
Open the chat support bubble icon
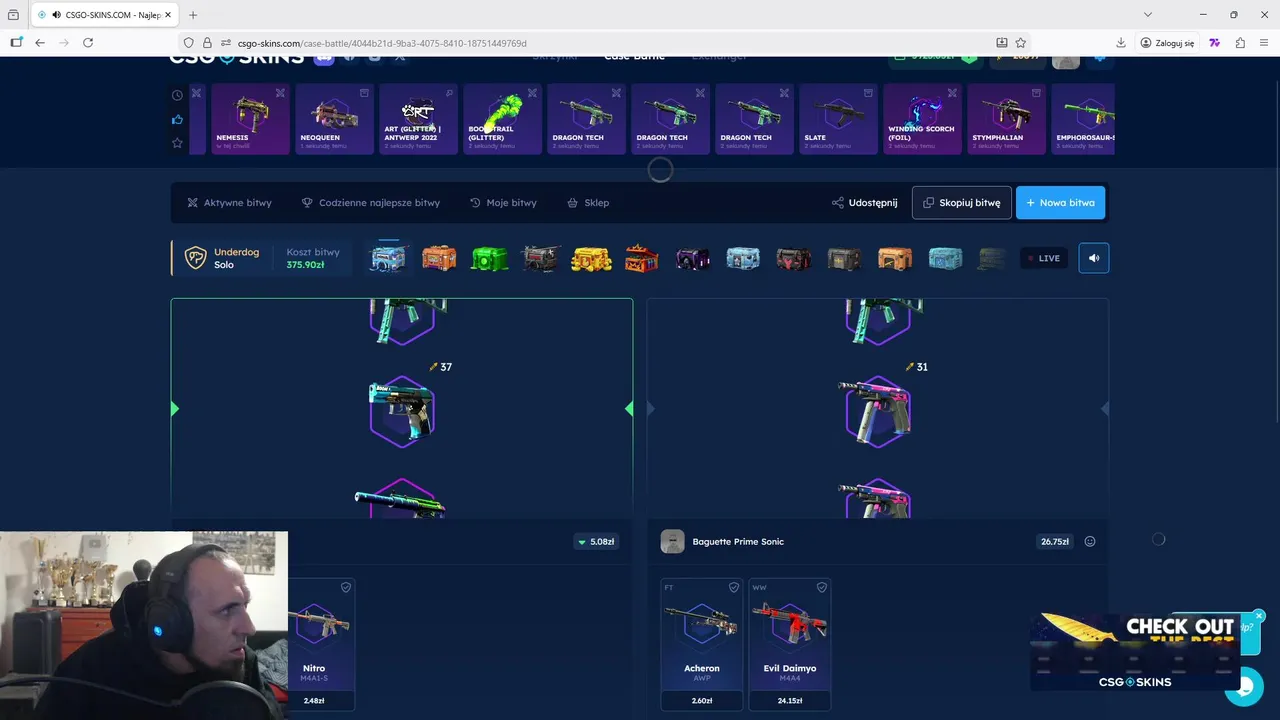tap(1244, 686)
